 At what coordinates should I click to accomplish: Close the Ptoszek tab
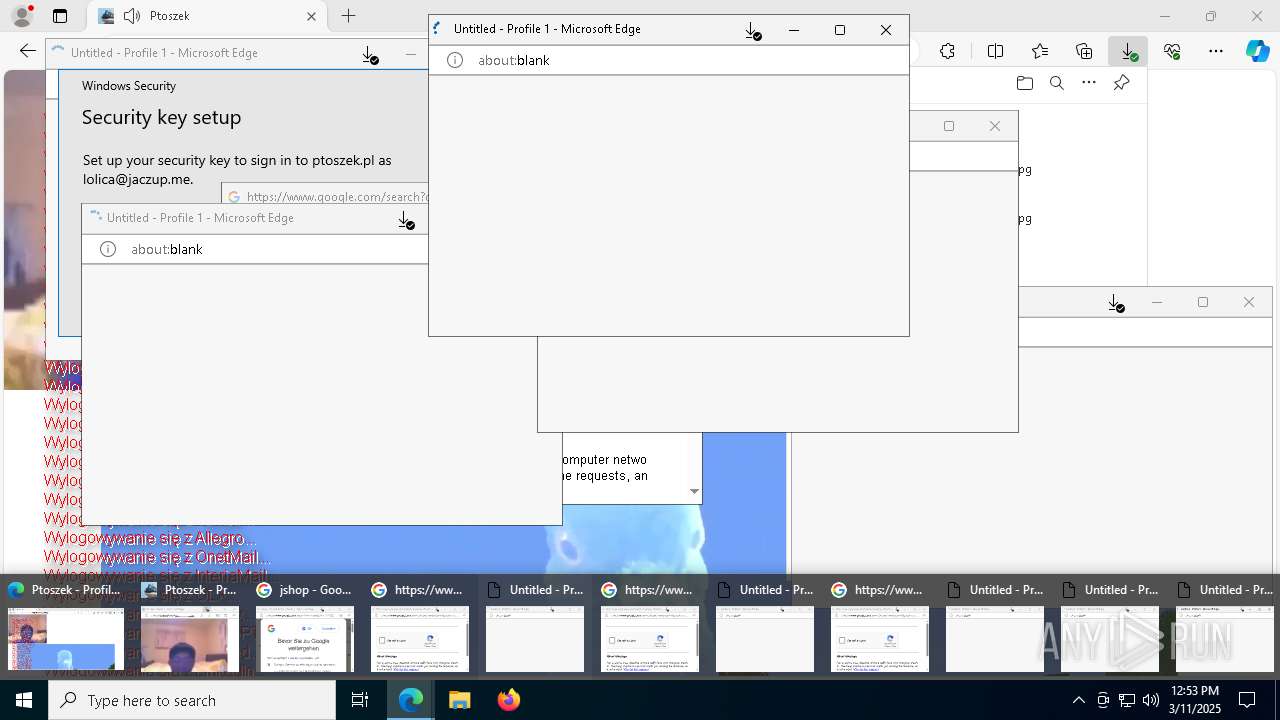coord(311,16)
